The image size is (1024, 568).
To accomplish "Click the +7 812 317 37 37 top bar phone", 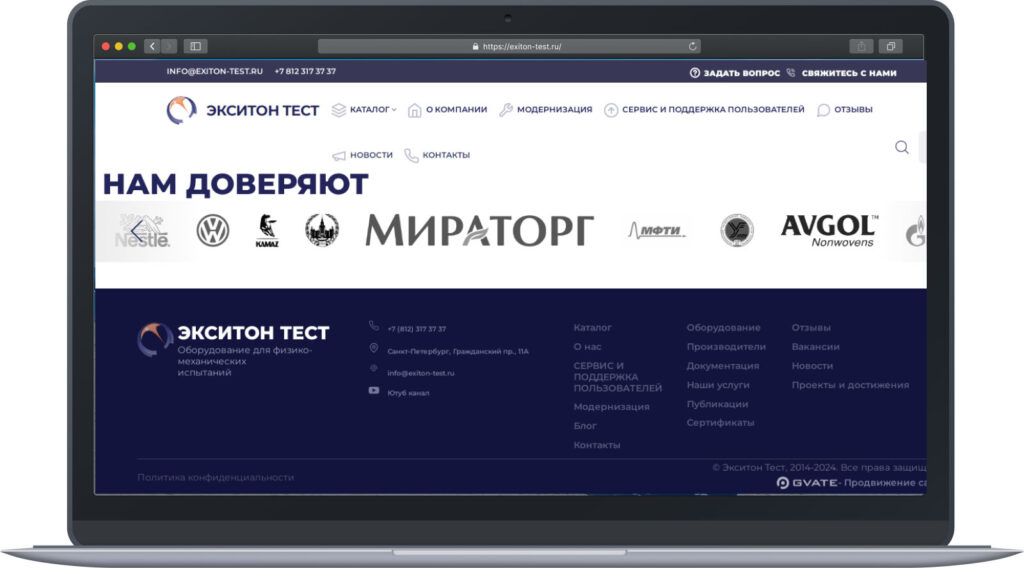I will click(305, 71).
